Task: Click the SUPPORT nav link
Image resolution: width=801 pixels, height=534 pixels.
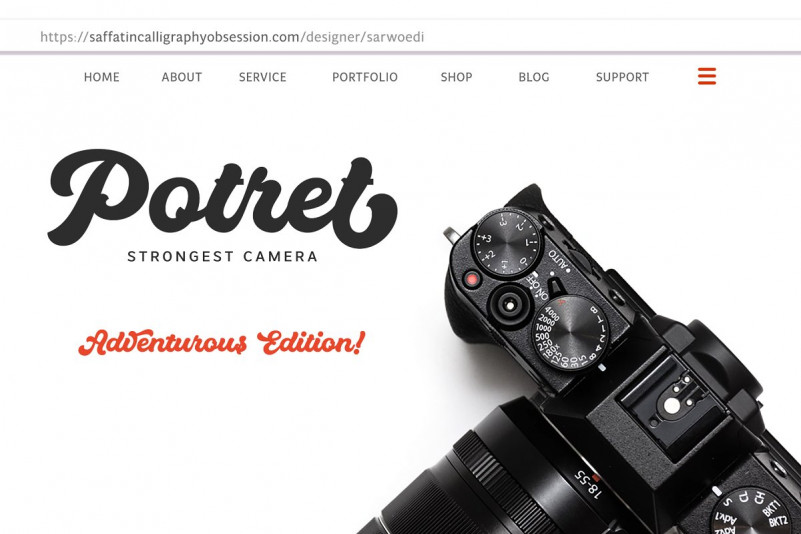Action: coord(622,77)
